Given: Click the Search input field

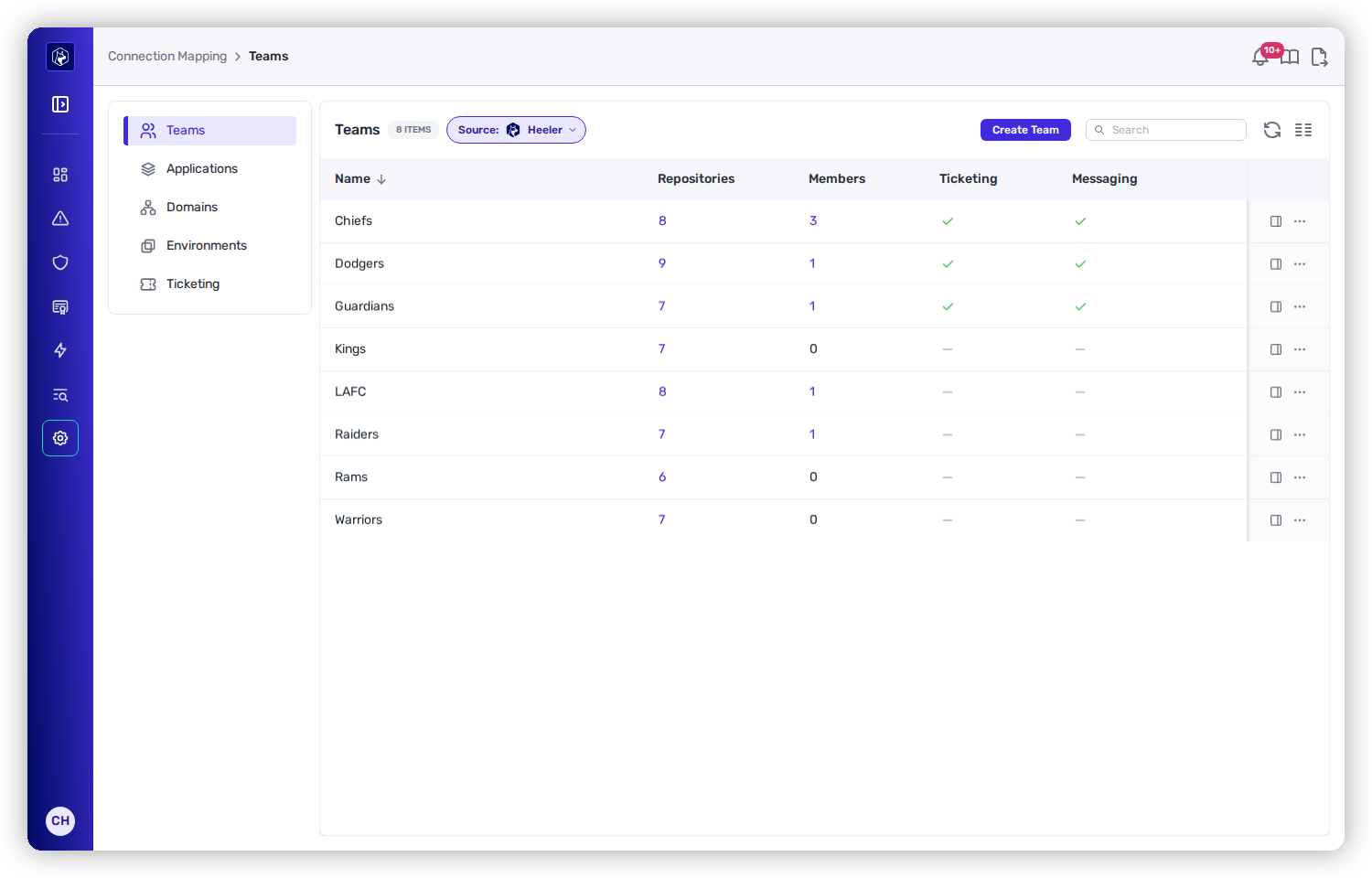Looking at the screenshot, I should click(1166, 130).
